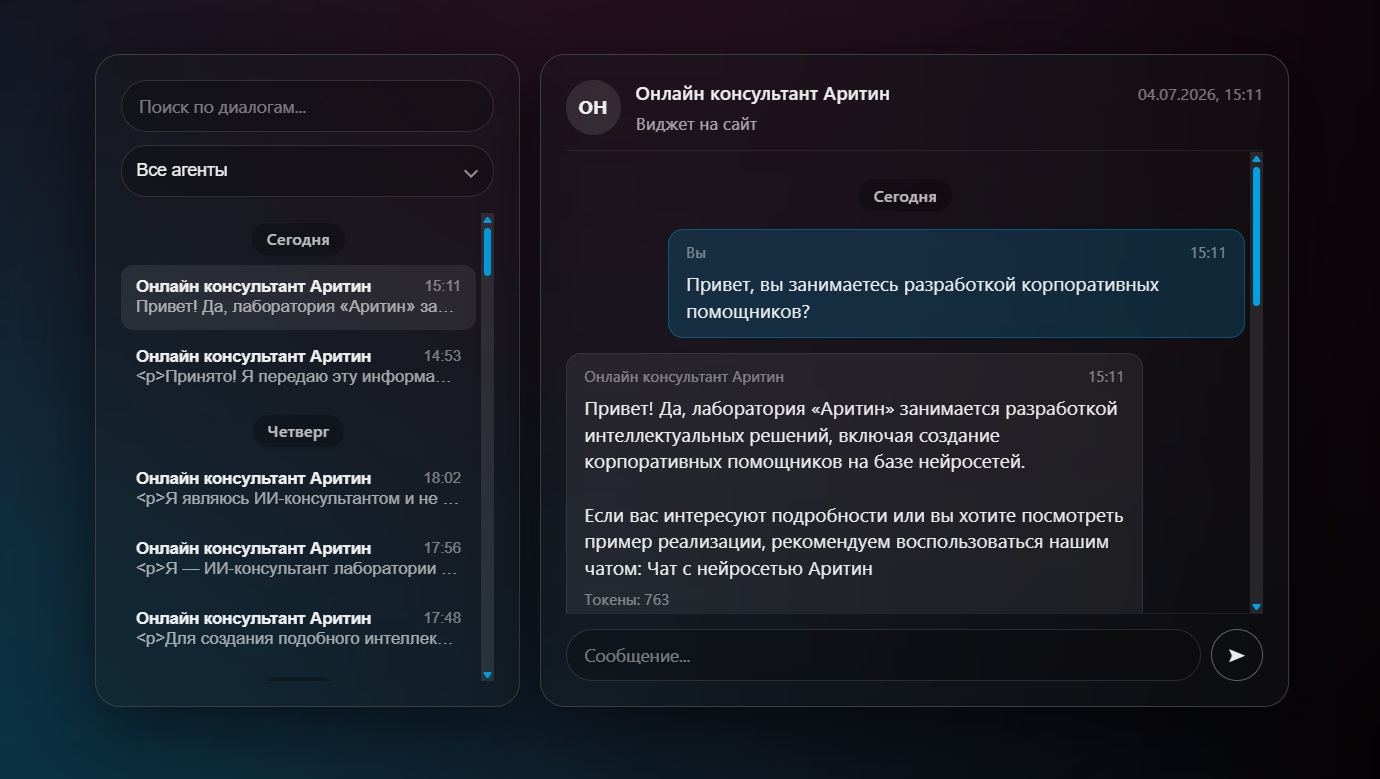The image size is (1380, 779).
Task: Click the Вы sender label
Action: pos(696,253)
